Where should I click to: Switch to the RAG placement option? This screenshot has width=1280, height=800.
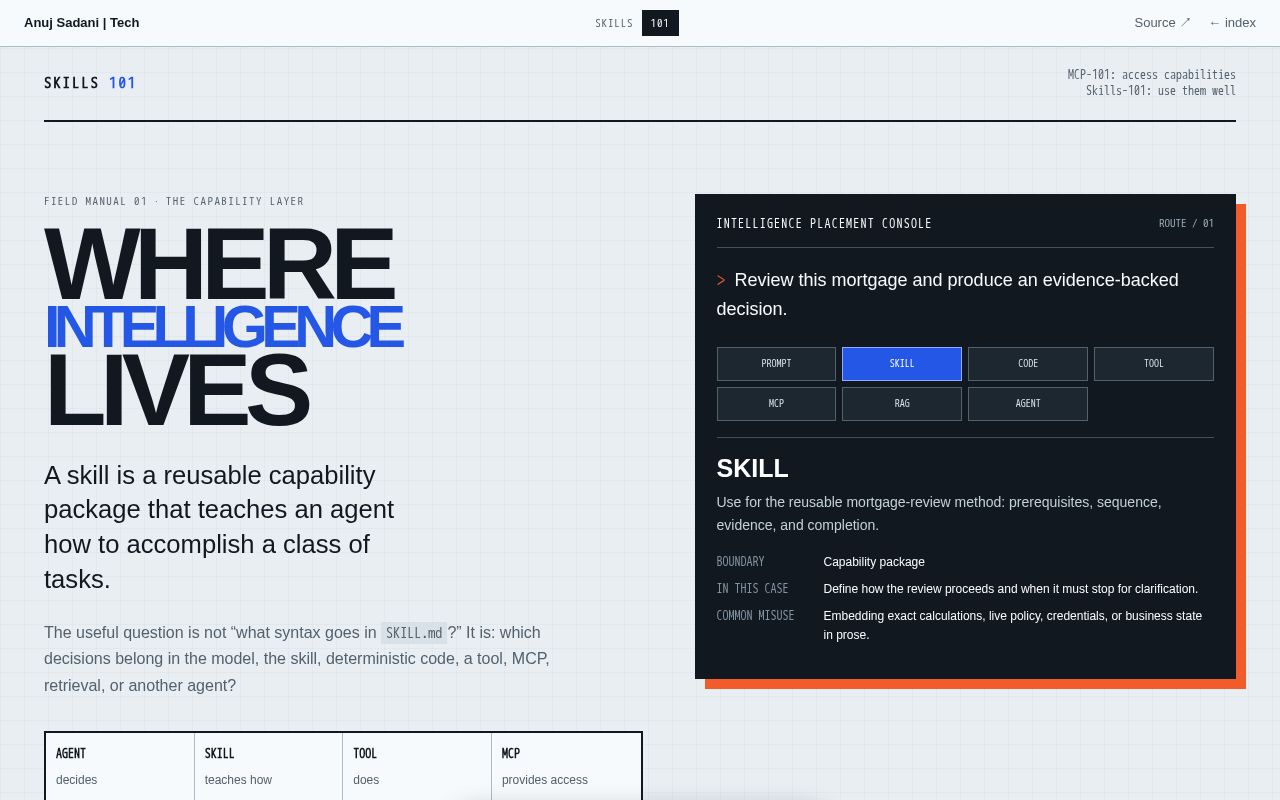coord(902,404)
